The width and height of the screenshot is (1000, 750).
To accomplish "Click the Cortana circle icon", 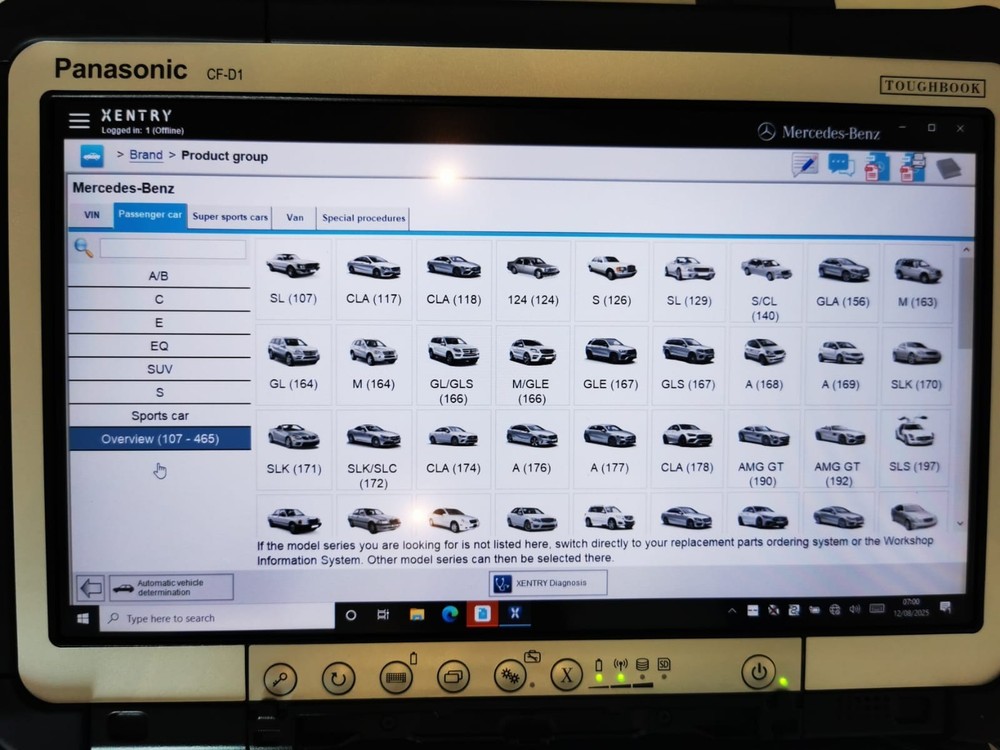I will point(351,615).
